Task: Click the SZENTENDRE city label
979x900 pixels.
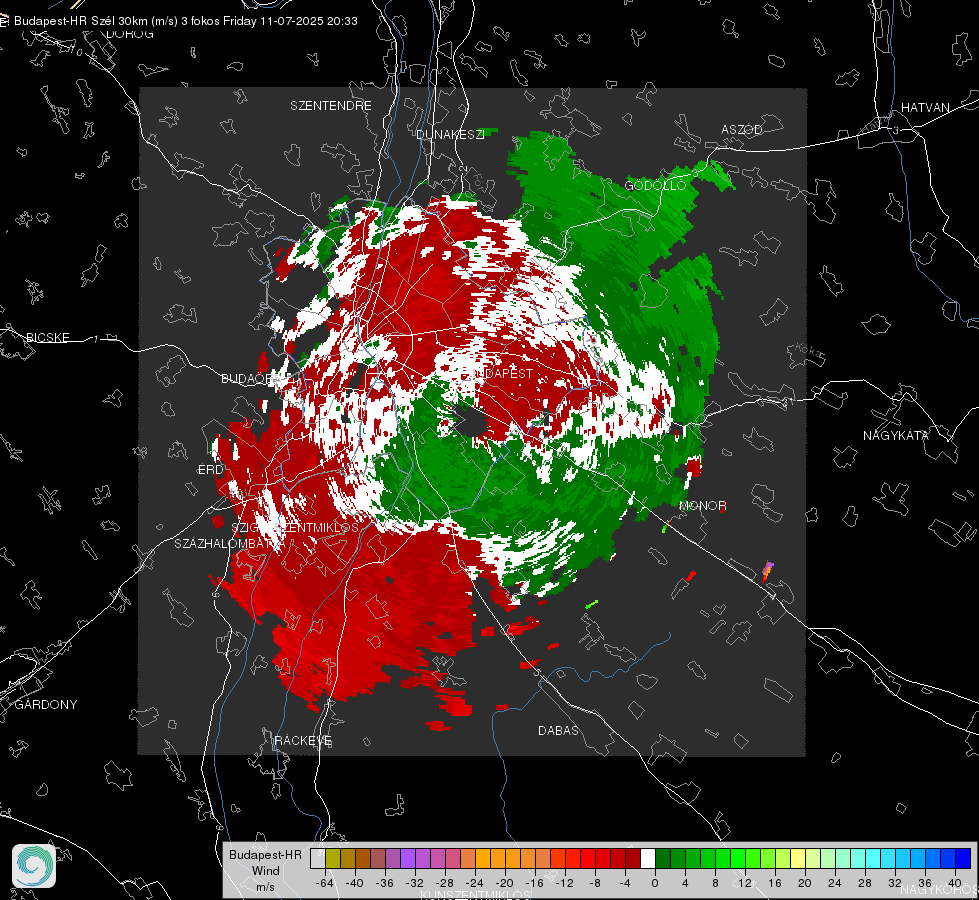Action: tap(331, 106)
